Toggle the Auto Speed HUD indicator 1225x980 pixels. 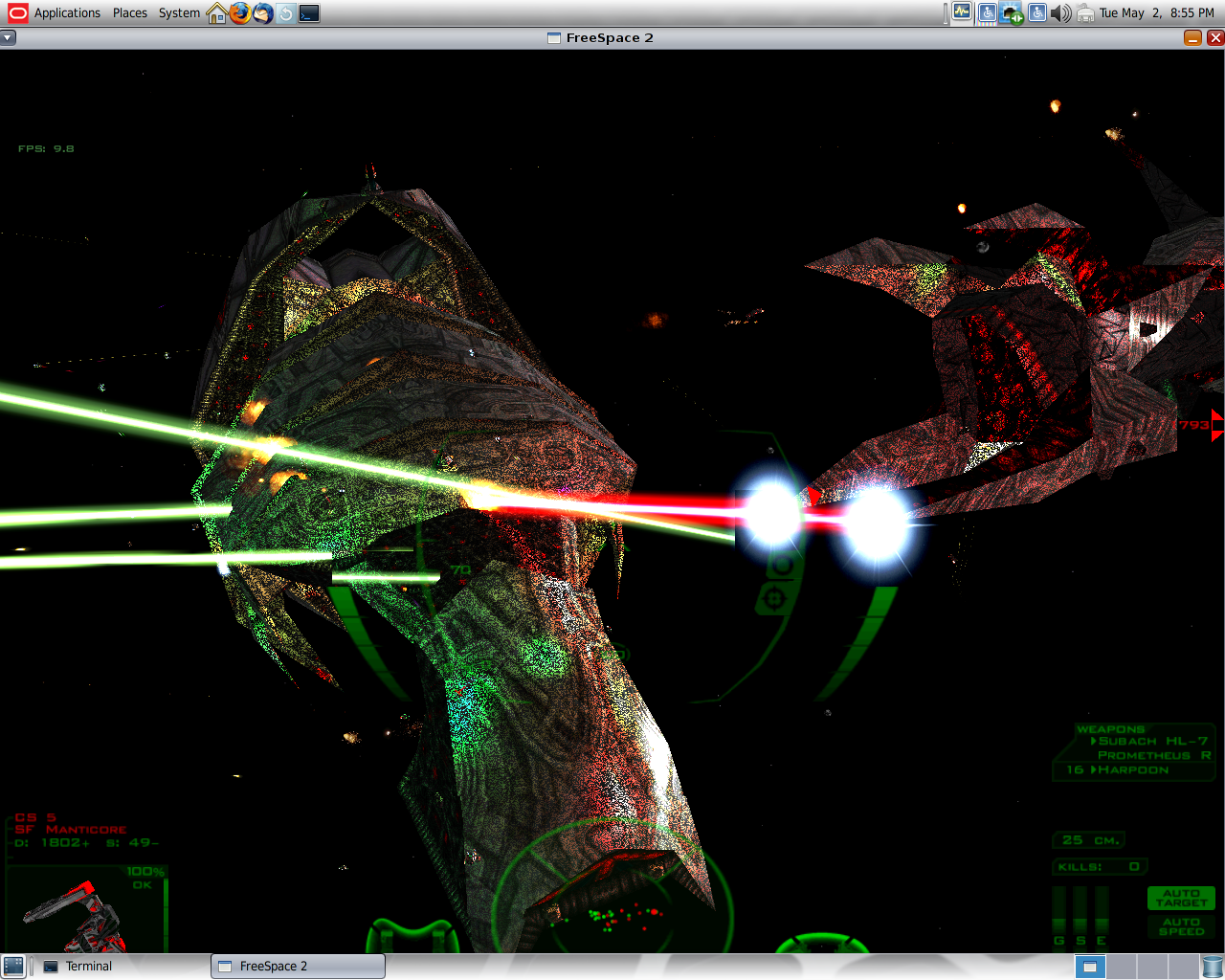pos(1181,926)
